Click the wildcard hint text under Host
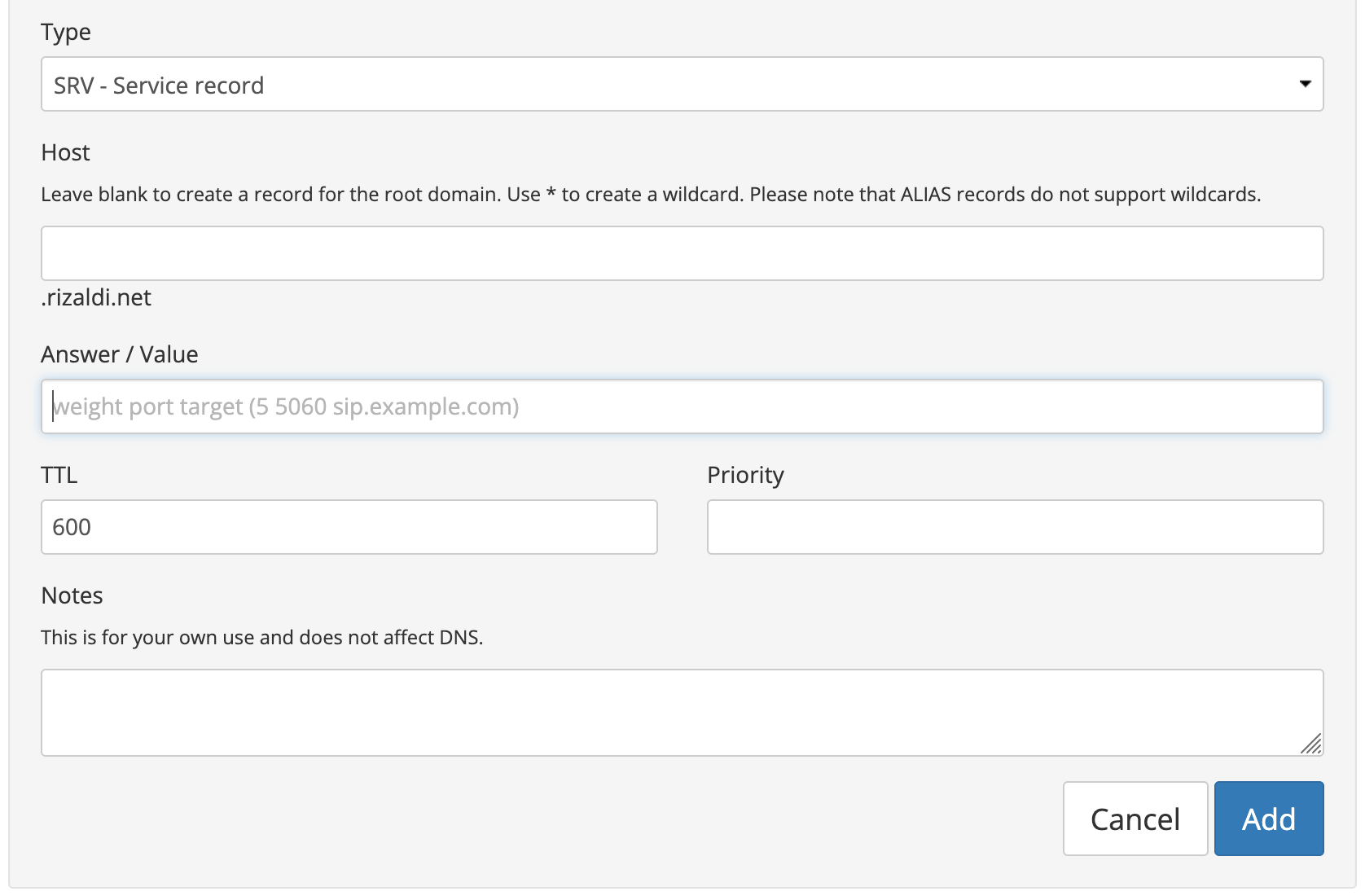The image size is (1365, 896). (651, 194)
